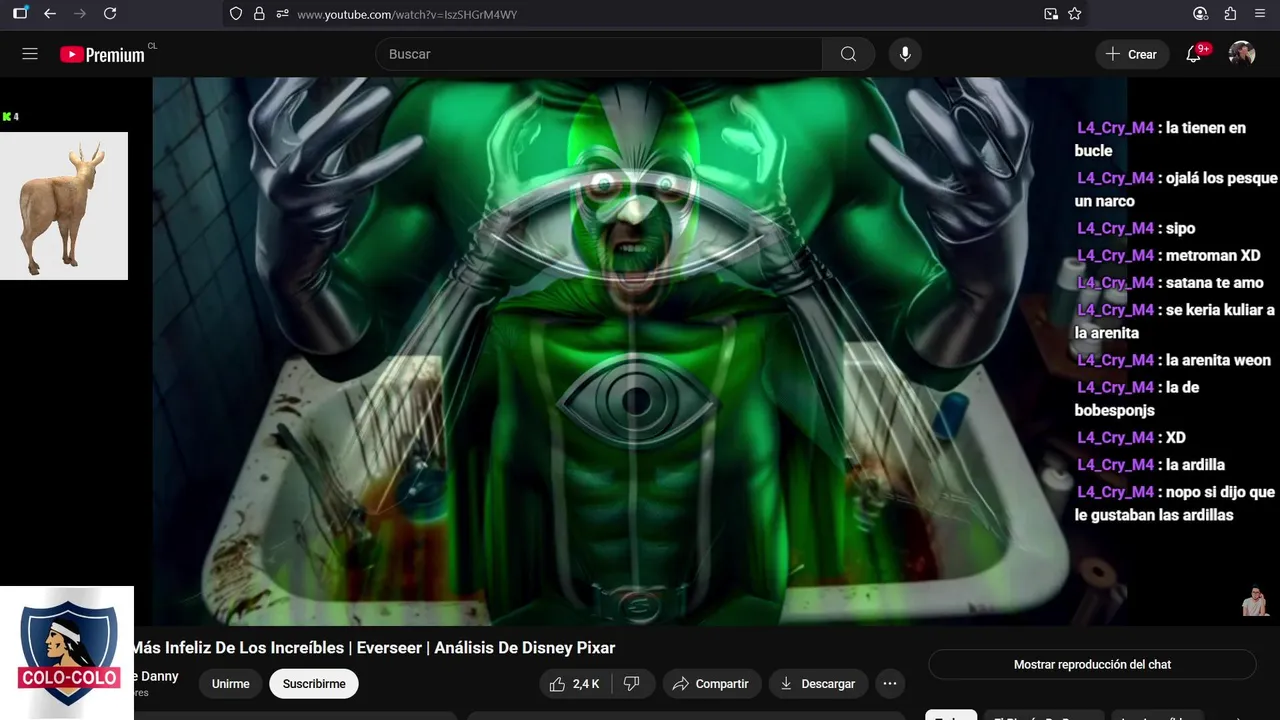This screenshot has width=1280, height=720.
Task: Go forward in the browser
Action: pyautogui.click(x=80, y=14)
